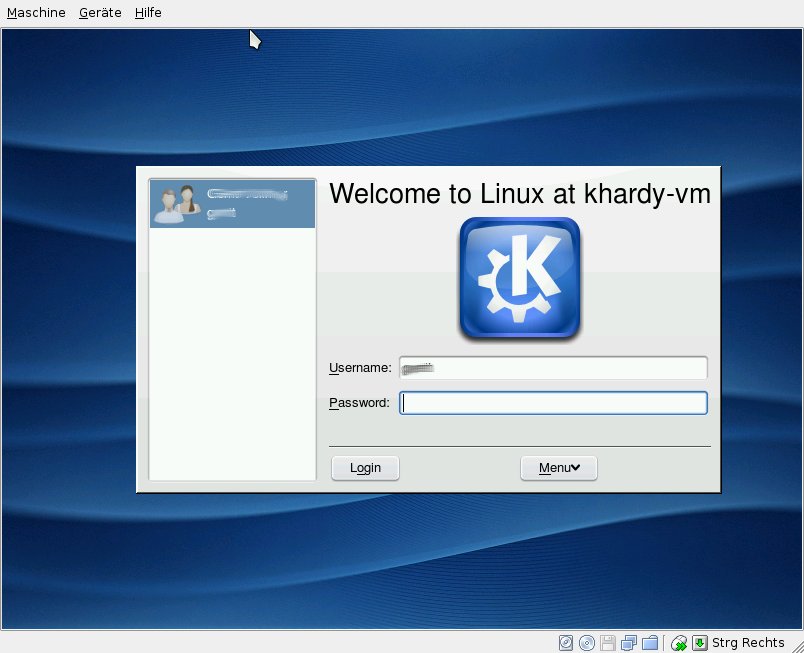Click the empty area of the user list
Image resolution: width=804 pixels, height=653 pixels.
coord(232,350)
